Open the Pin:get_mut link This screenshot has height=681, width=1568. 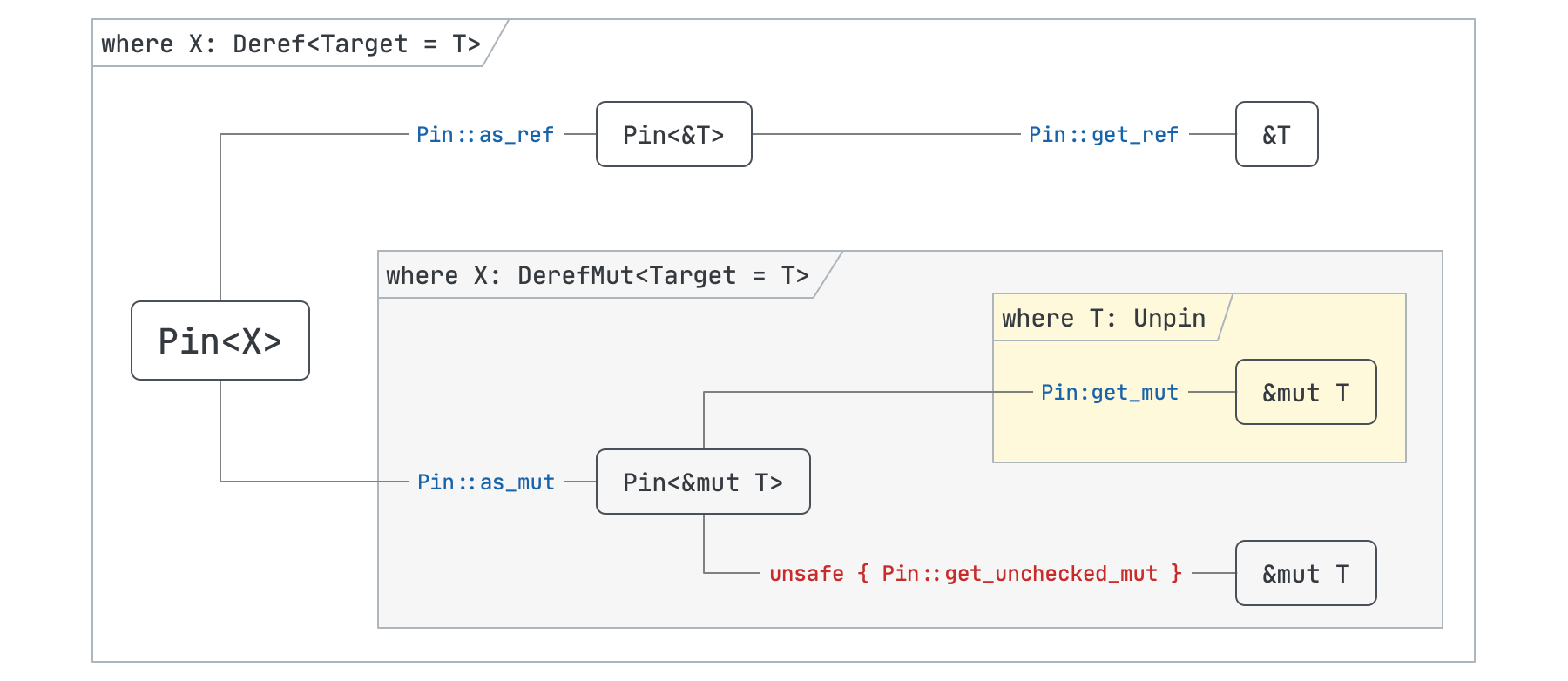click(1110, 393)
